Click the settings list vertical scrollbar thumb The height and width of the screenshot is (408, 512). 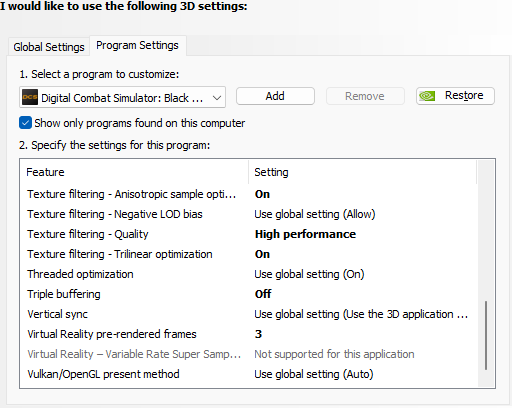(x=486, y=335)
